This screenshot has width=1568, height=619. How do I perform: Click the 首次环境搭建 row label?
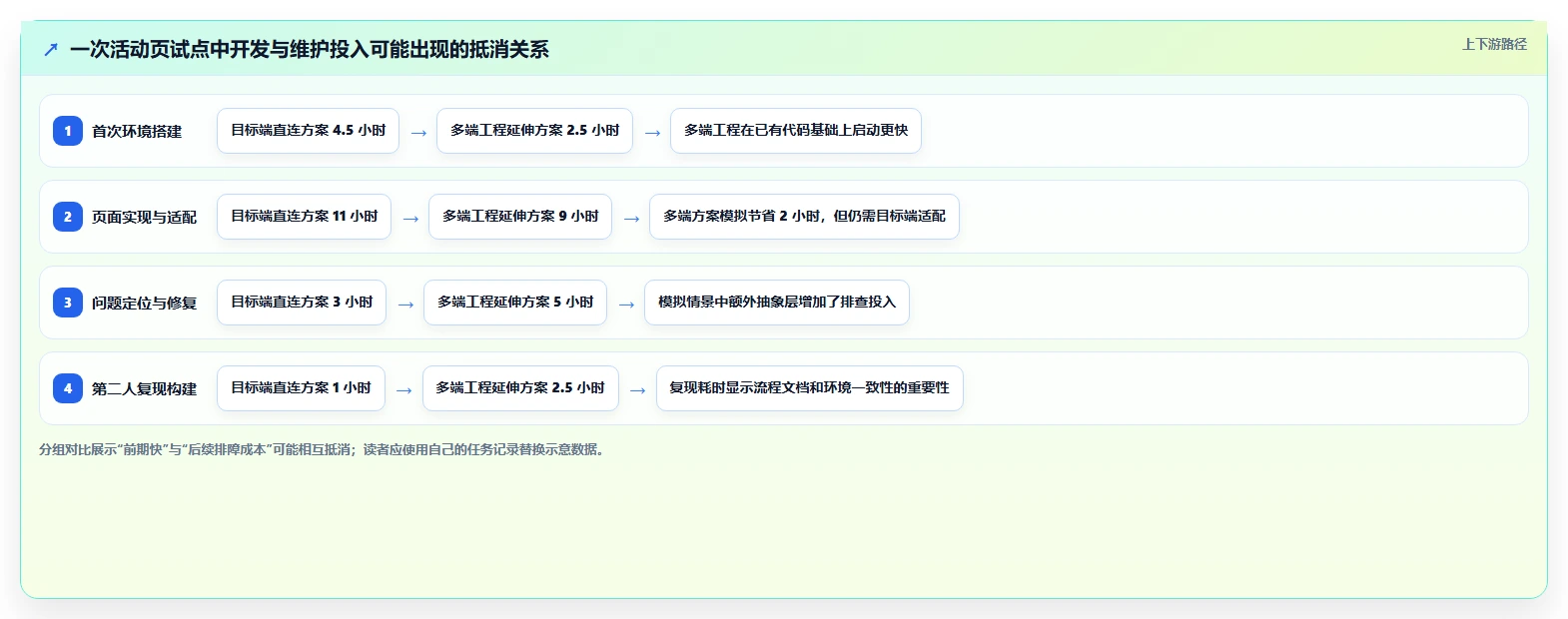pyautogui.click(x=137, y=131)
